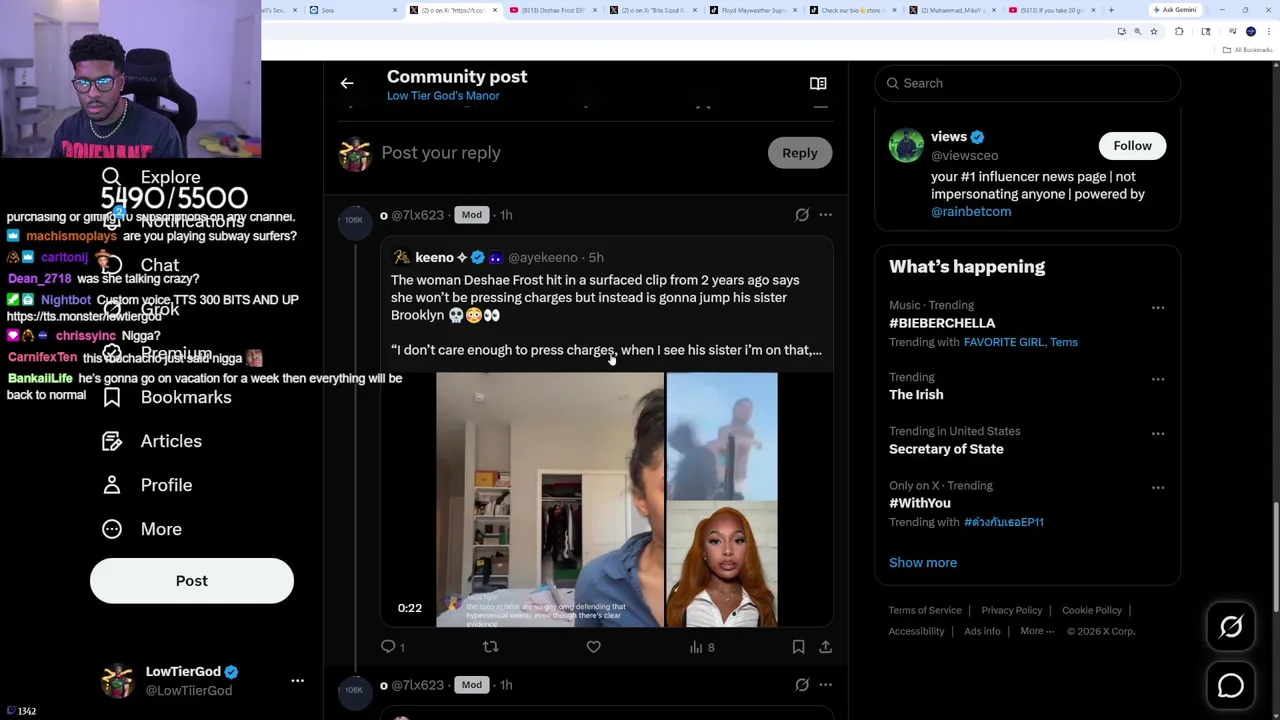
Task: Switch to Muhammad_MikeY X tab
Action: (952, 10)
